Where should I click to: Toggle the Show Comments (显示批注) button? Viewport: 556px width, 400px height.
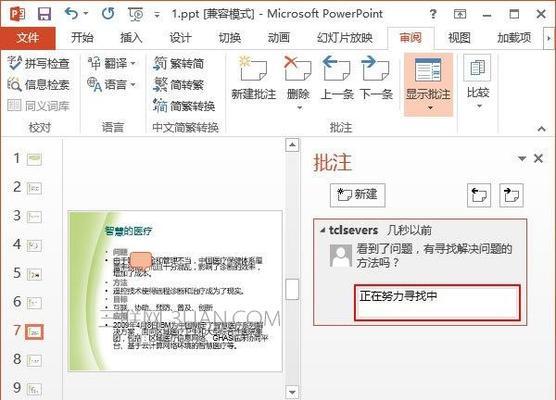point(428,84)
